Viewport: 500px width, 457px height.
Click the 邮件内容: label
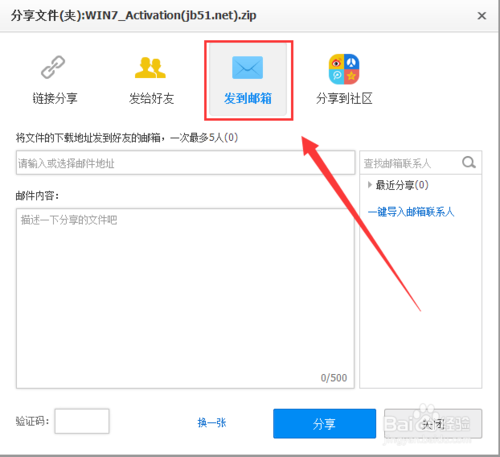point(37,196)
